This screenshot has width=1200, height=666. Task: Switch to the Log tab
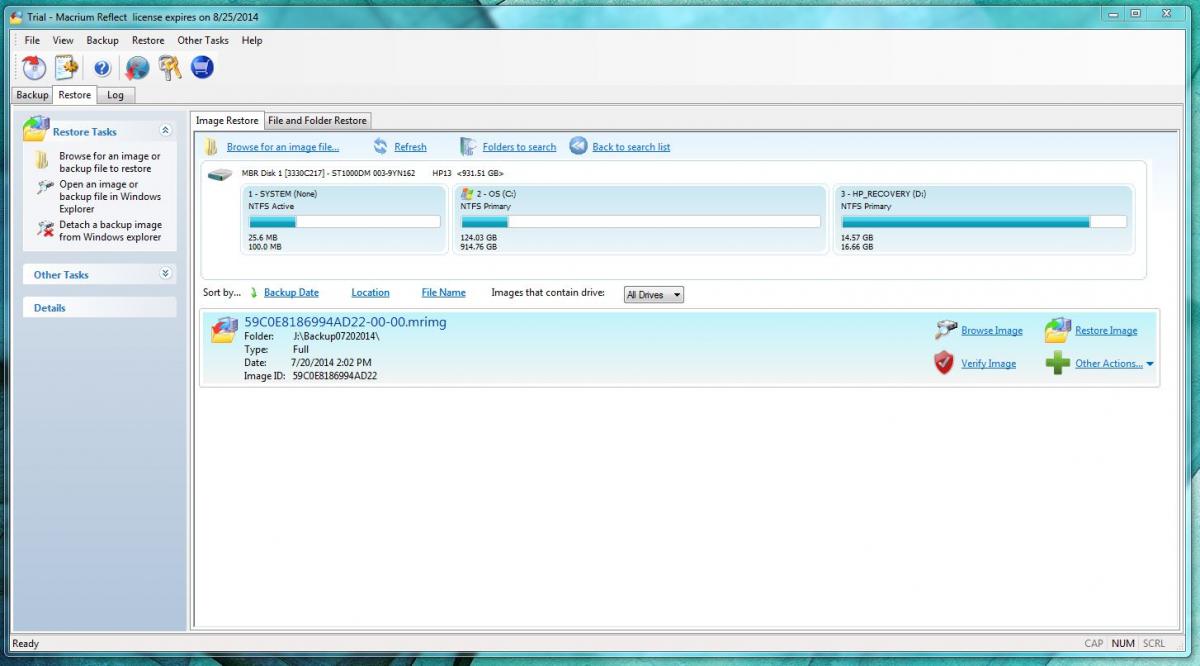(116, 95)
